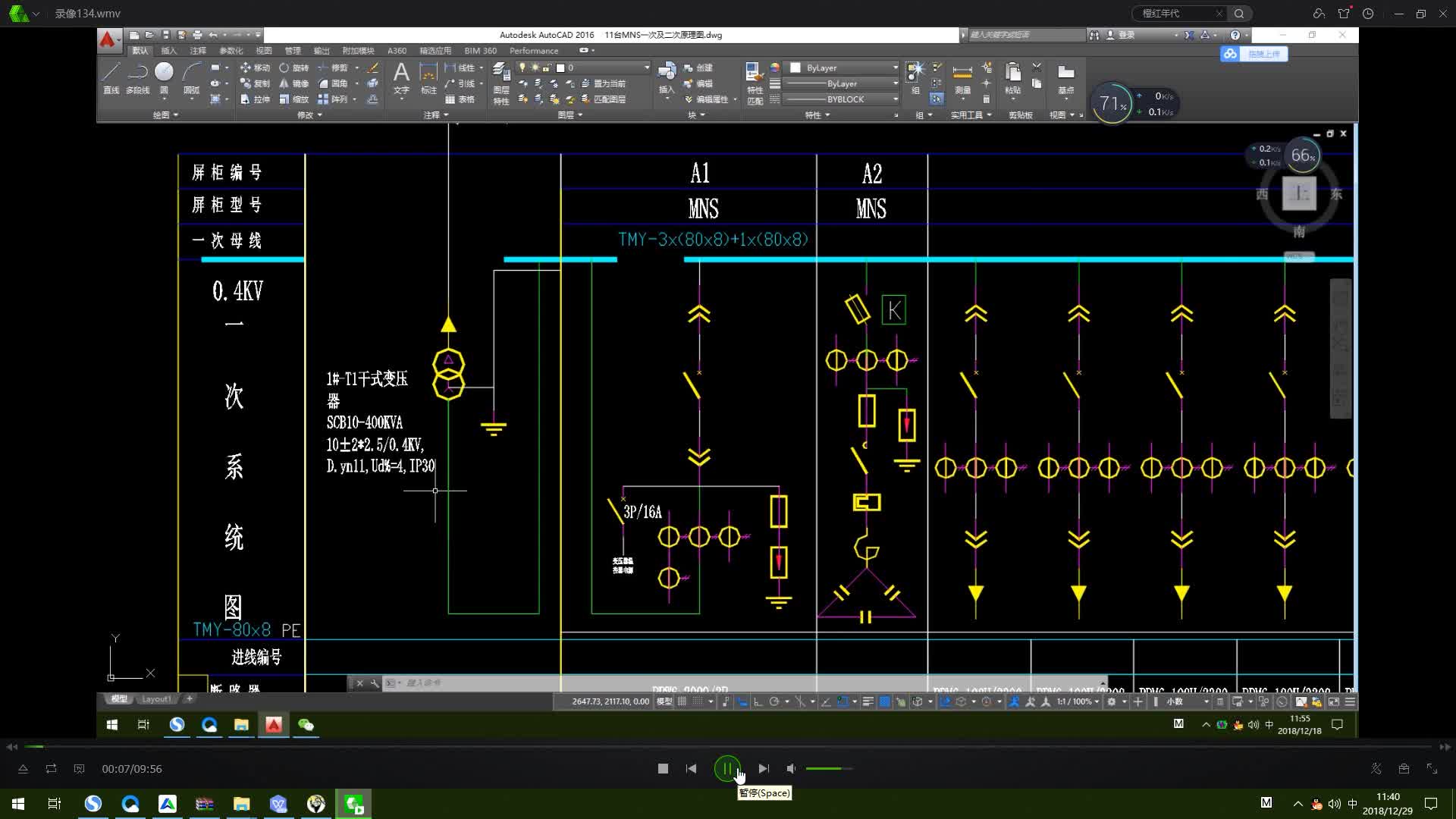Toggle snap mode in status bar
The image size is (1456, 819).
tap(697, 701)
